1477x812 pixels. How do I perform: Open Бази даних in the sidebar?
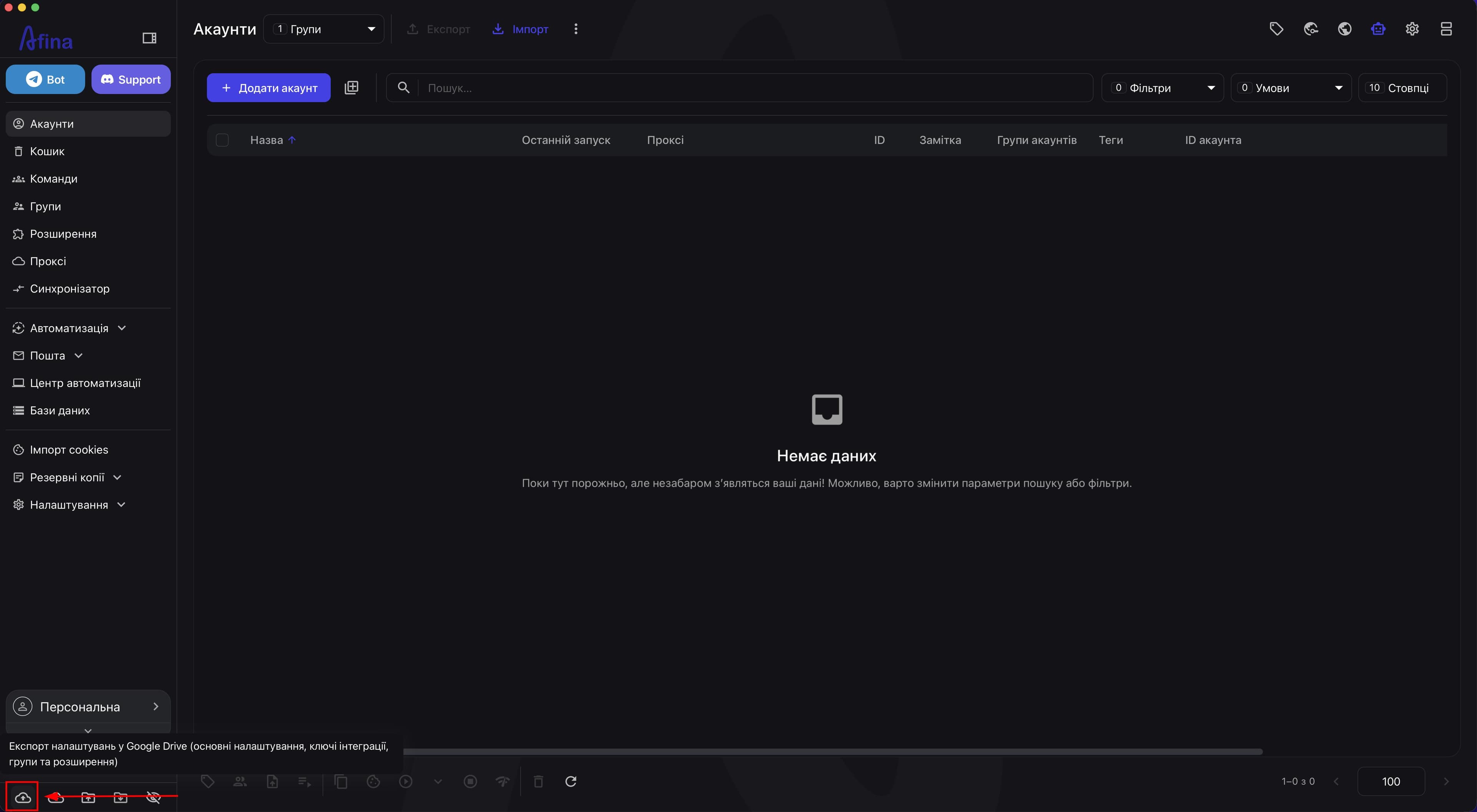click(x=88, y=410)
